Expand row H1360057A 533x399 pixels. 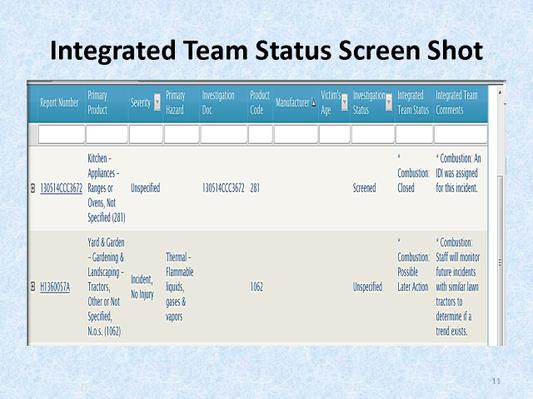[33, 287]
